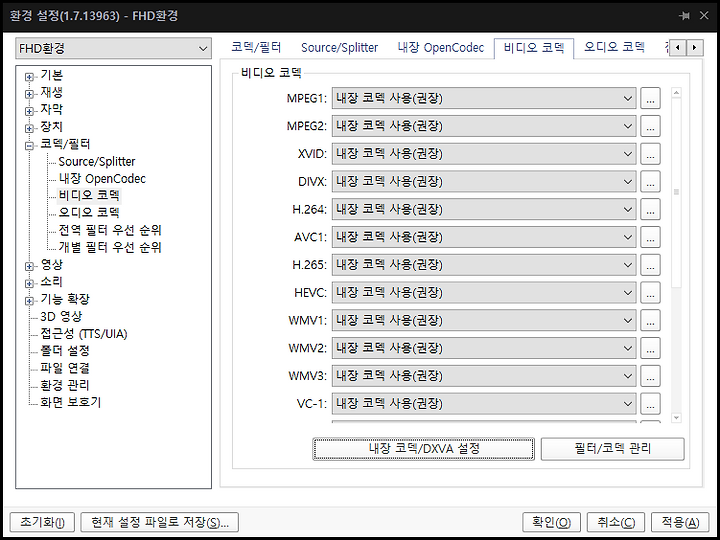Expand the 기능 확장 tree node
The height and width of the screenshot is (540, 720).
click(29, 301)
